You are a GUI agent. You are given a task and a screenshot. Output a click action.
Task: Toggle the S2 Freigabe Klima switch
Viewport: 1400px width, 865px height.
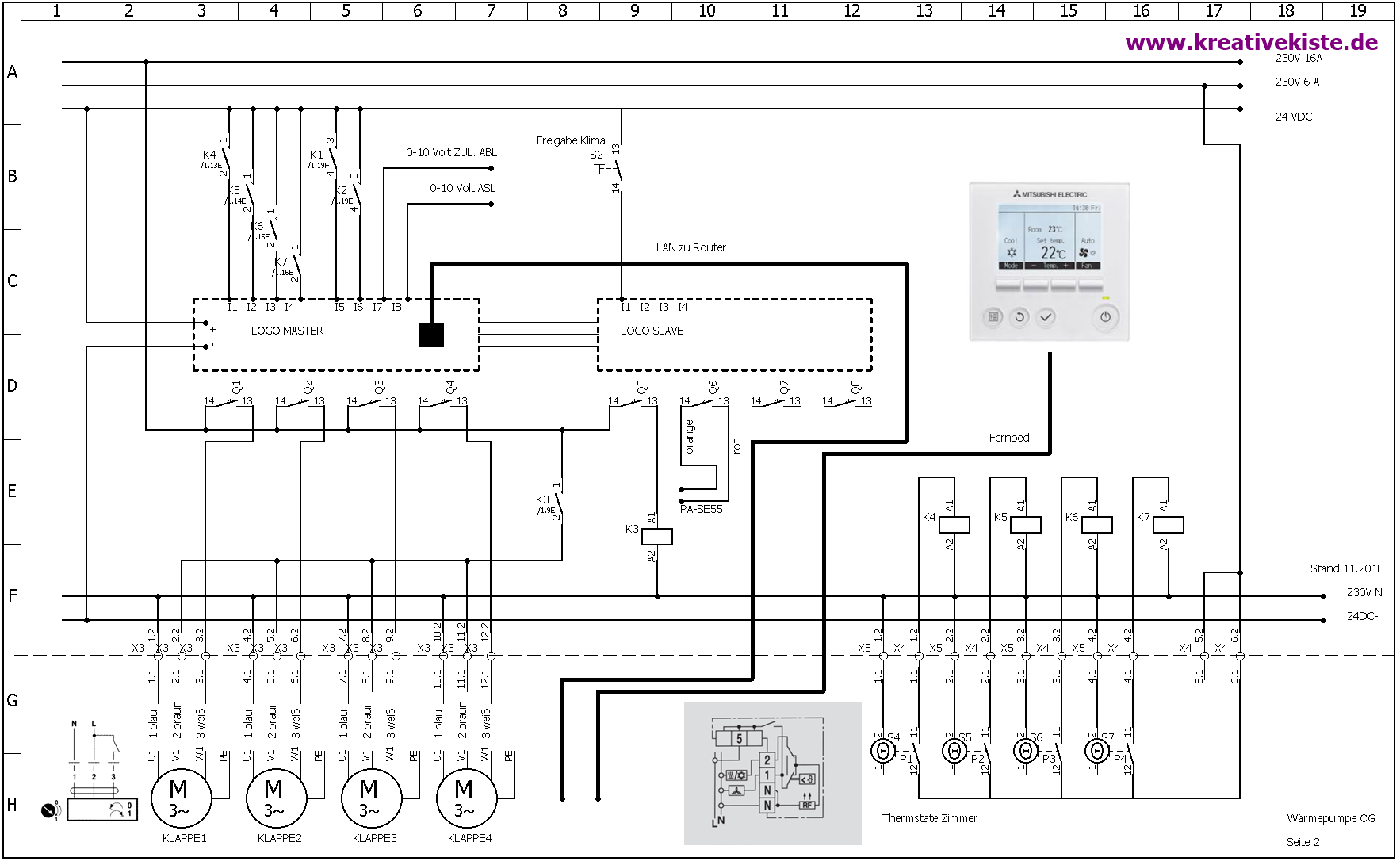click(617, 168)
